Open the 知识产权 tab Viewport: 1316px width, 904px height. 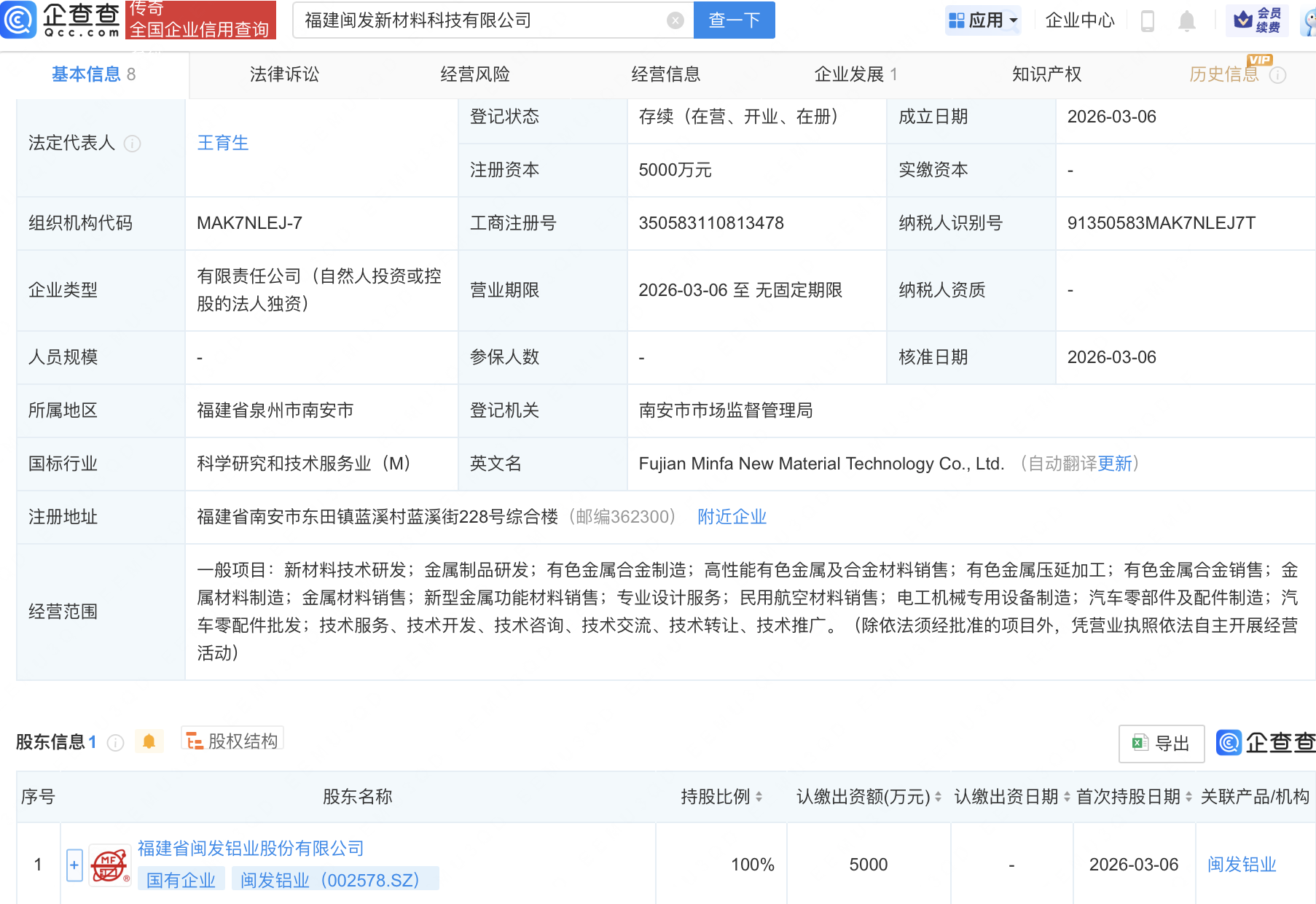(1046, 74)
